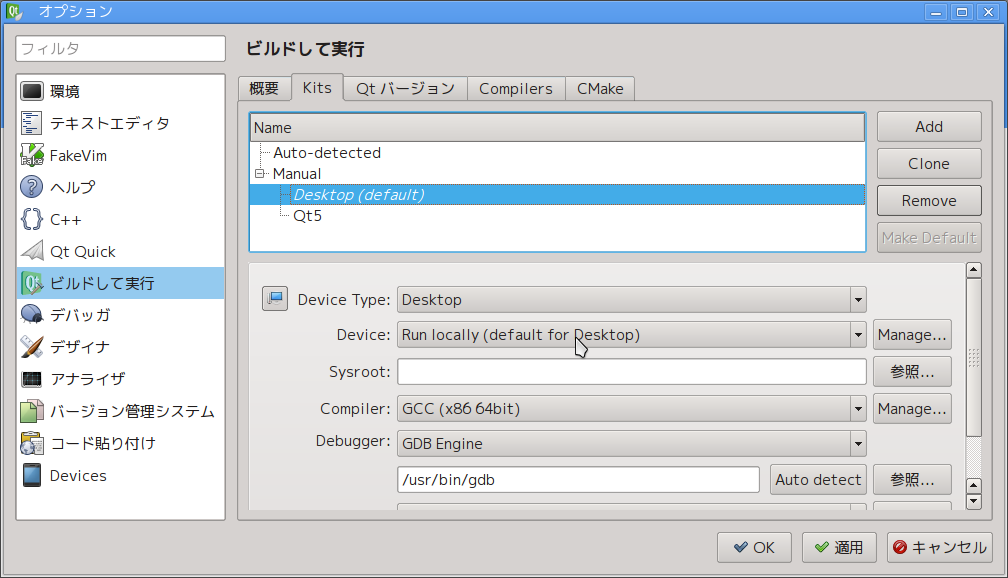
Task: Click the Clone button
Action: (928, 164)
